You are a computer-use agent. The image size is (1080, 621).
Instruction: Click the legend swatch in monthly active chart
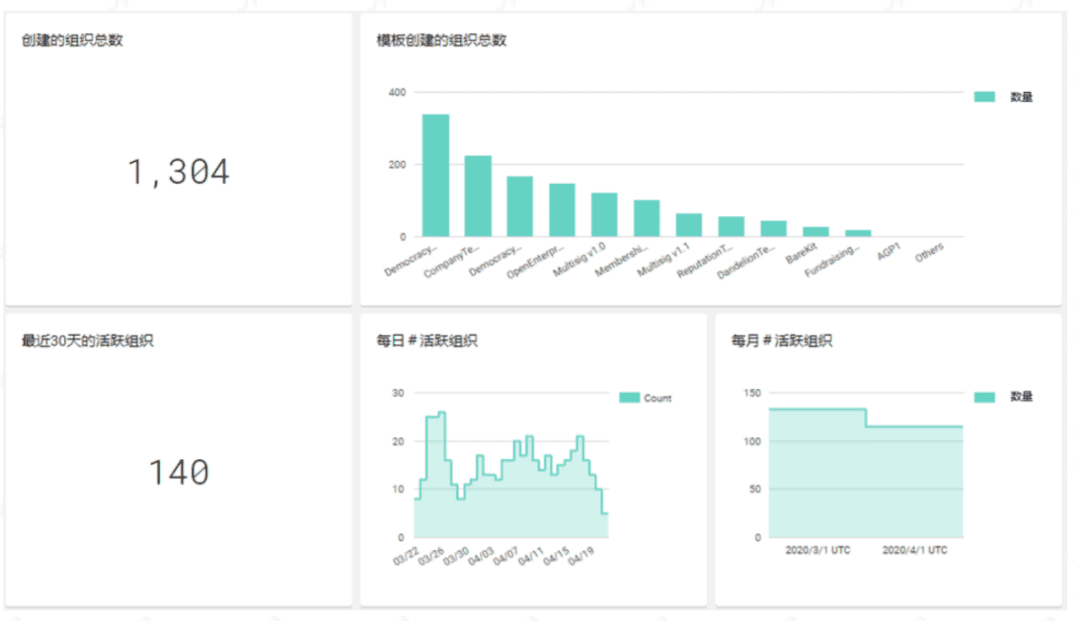tap(984, 397)
